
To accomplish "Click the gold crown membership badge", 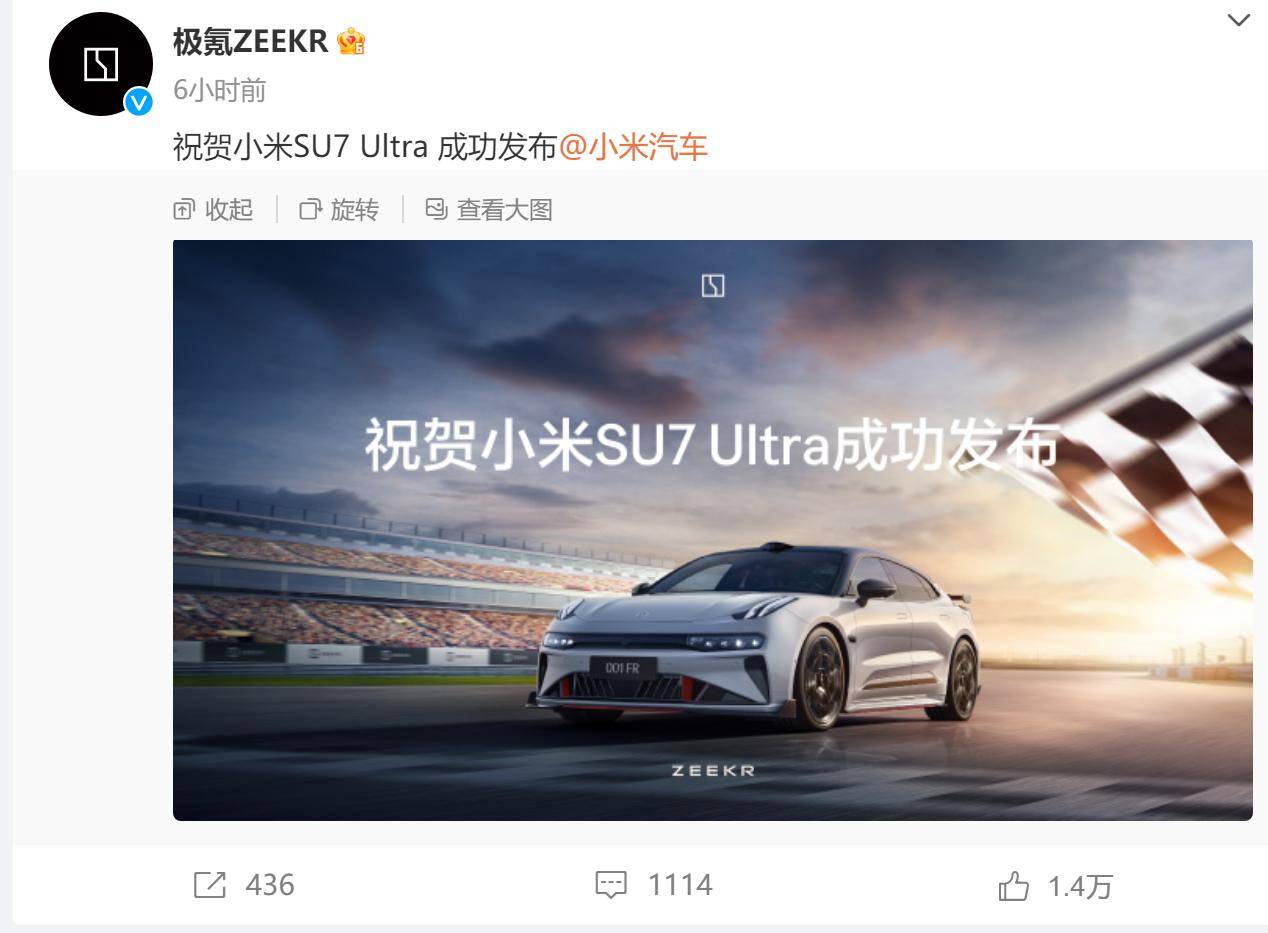I will [x=351, y=41].
